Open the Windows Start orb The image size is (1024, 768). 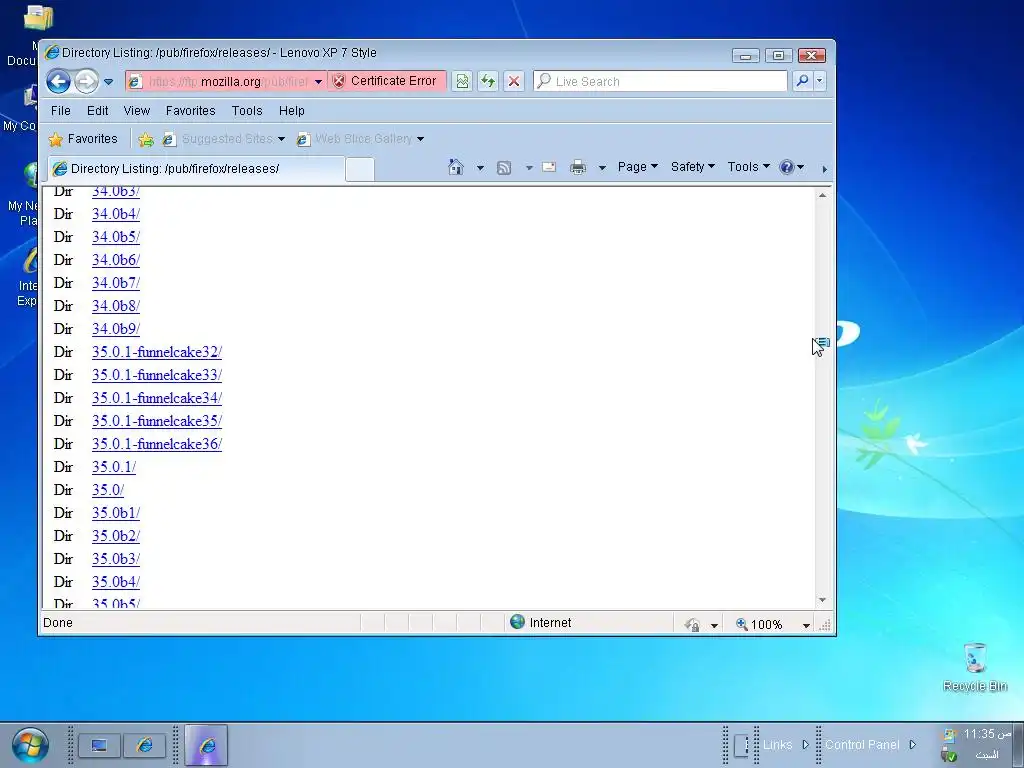[29, 745]
